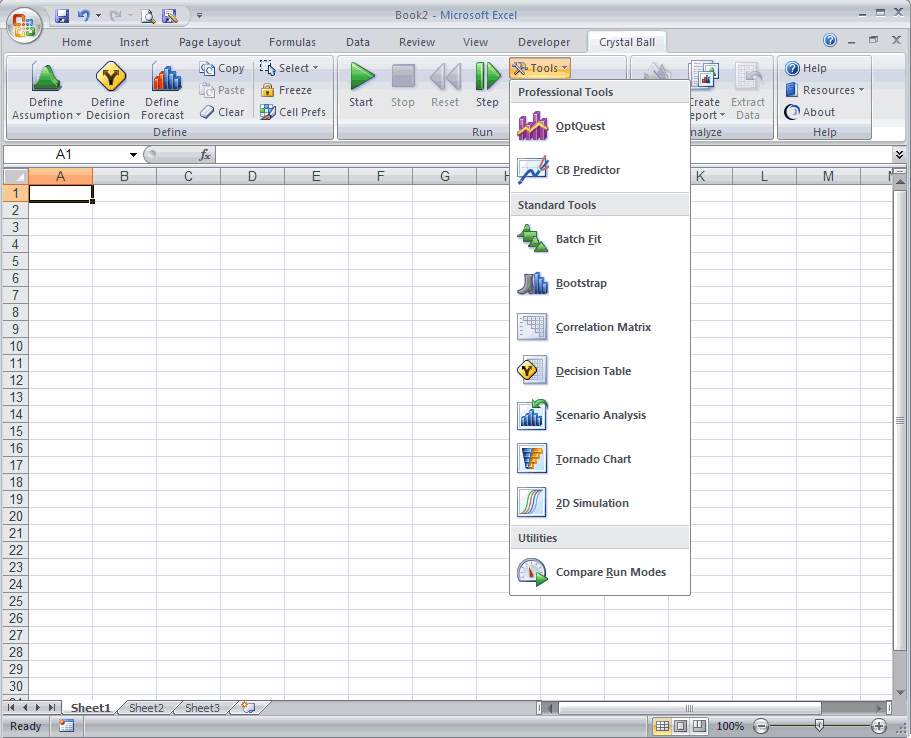911x738 pixels.
Task: Click the Define Decision icon
Action: click(x=108, y=78)
